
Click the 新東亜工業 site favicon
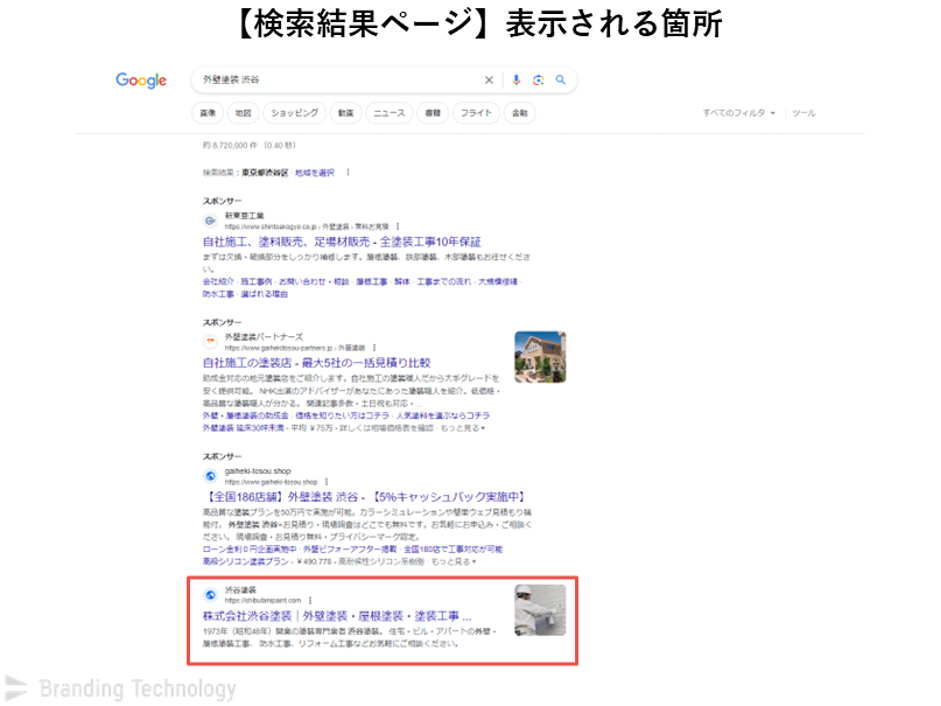tap(210, 221)
